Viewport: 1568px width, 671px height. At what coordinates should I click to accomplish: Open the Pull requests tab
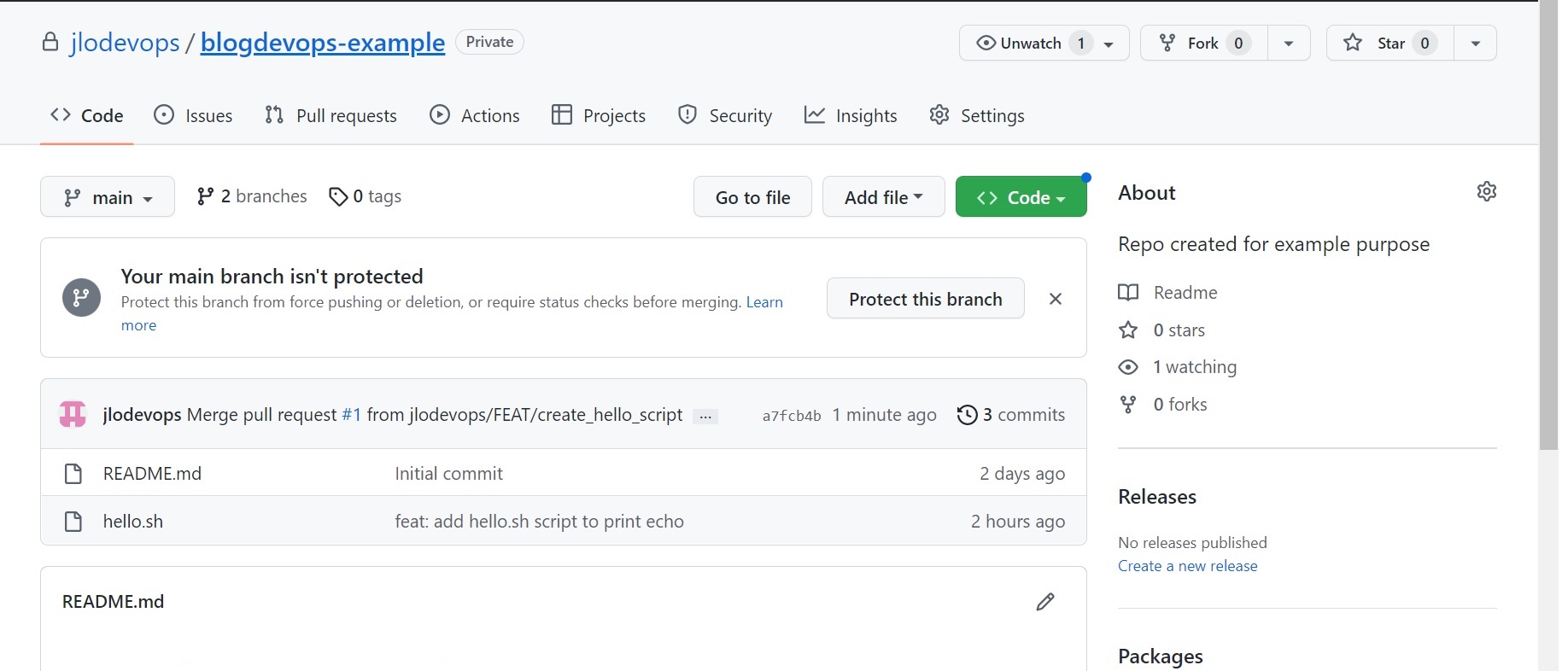pyautogui.click(x=331, y=115)
